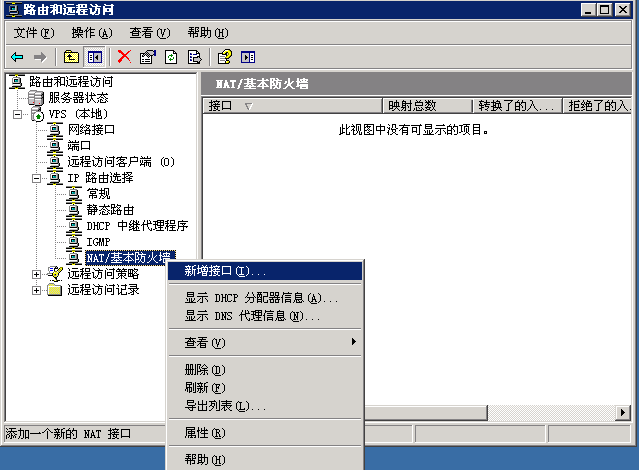Select 远程访问客户端 (0) node

(x=121, y=162)
